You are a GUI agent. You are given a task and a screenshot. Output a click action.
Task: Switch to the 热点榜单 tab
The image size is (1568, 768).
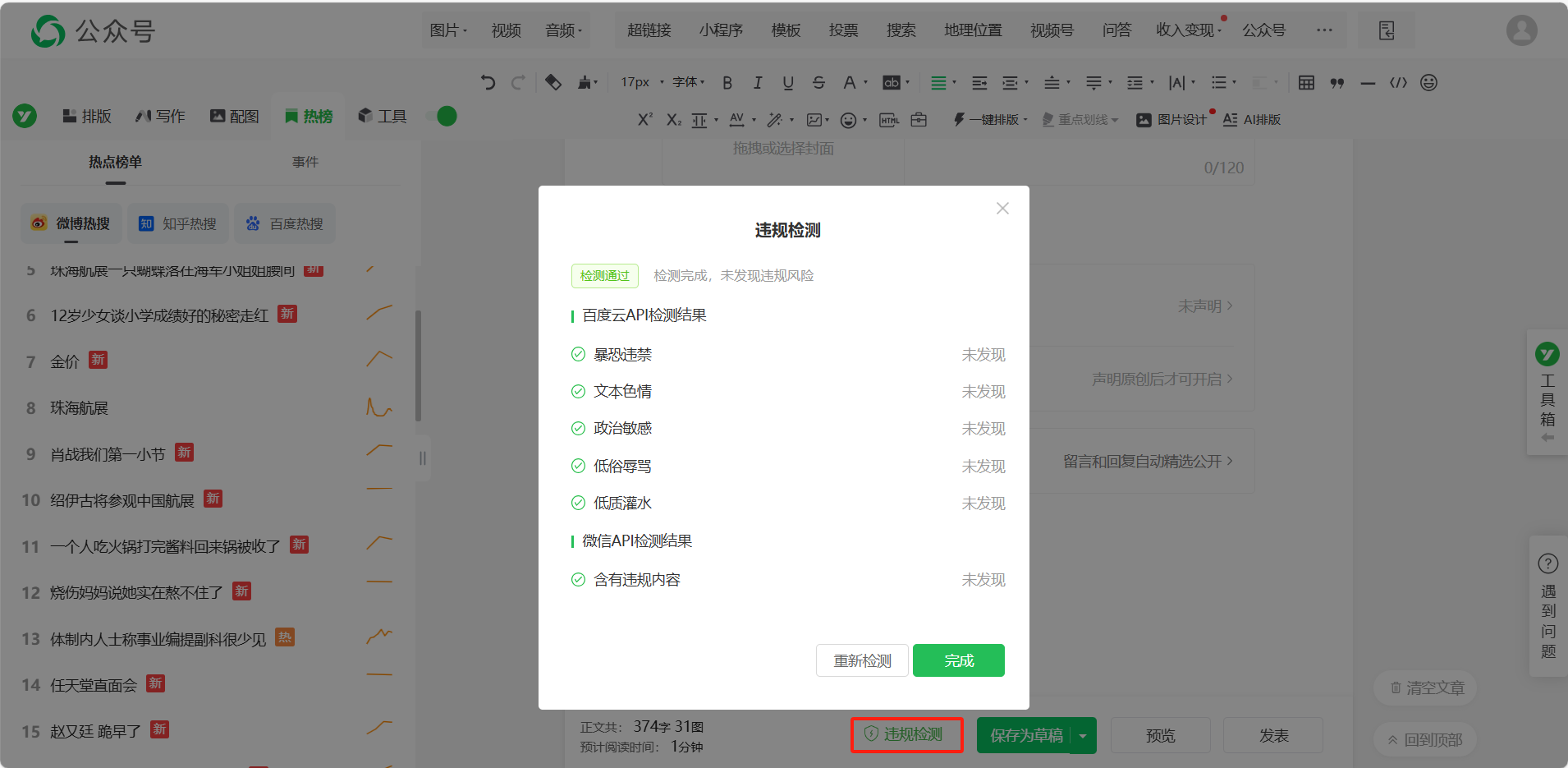[x=115, y=162]
